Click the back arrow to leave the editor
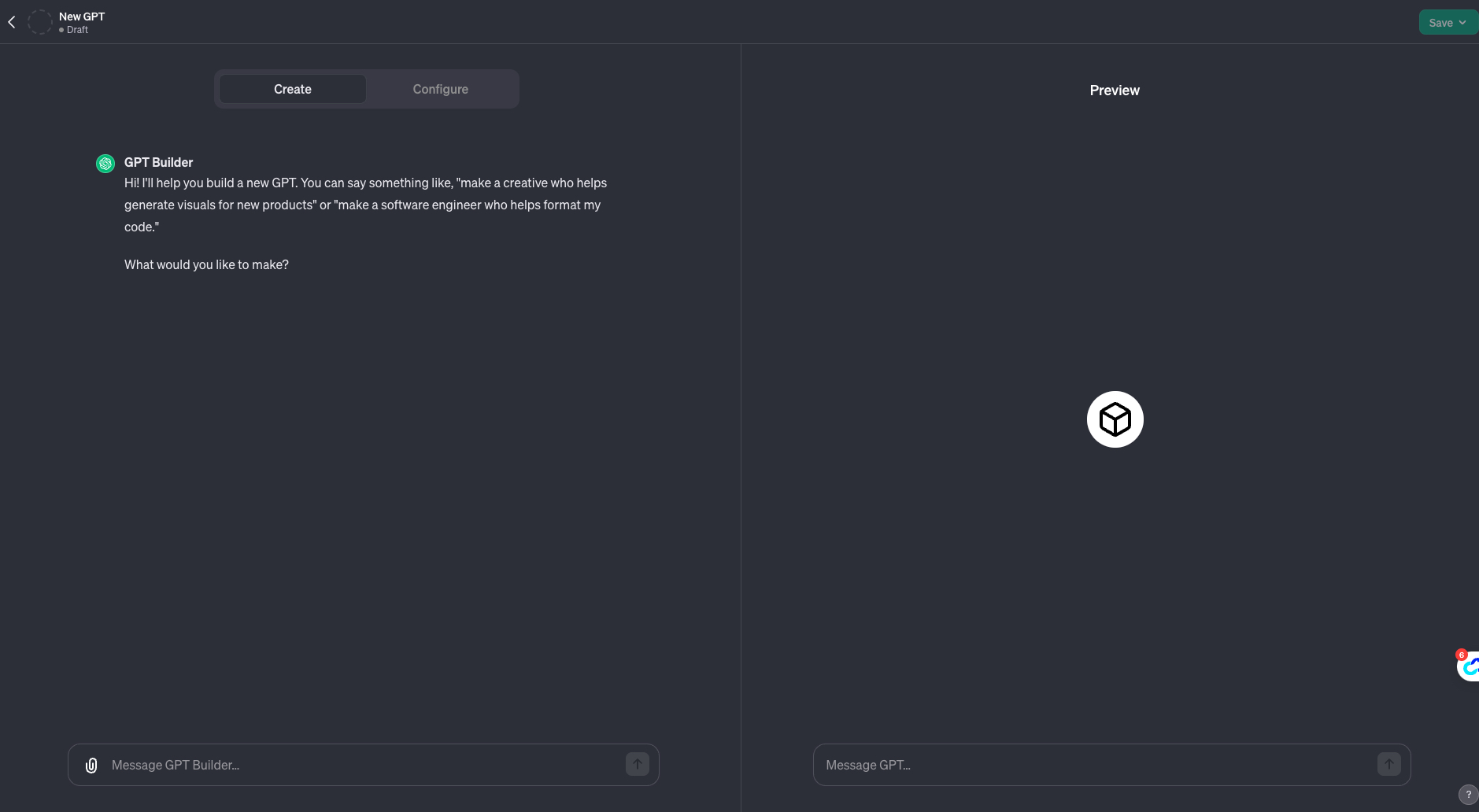The image size is (1479, 812). (x=12, y=22)
